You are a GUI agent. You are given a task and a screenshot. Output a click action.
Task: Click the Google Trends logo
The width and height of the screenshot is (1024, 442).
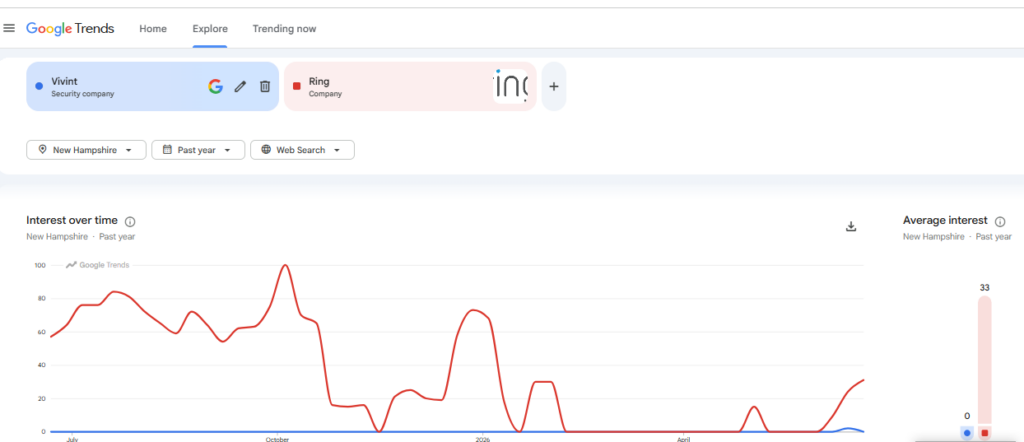pos(70,29)
